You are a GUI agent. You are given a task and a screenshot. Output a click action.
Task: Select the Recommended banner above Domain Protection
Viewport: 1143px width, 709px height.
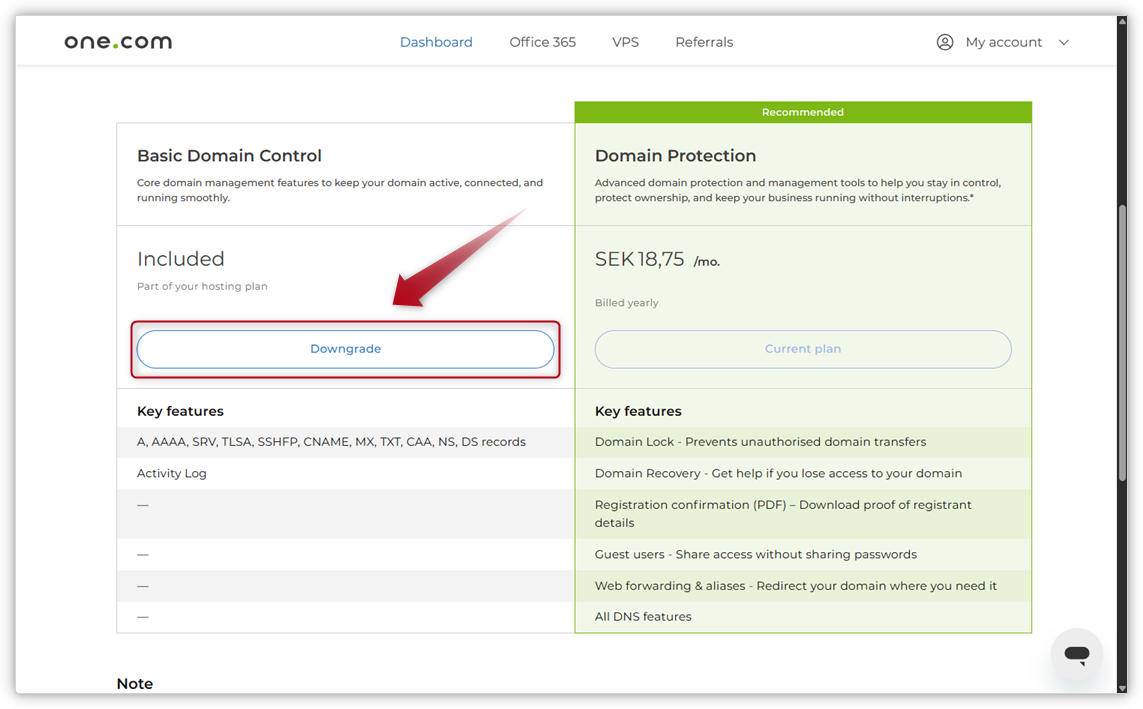[803, 111]
